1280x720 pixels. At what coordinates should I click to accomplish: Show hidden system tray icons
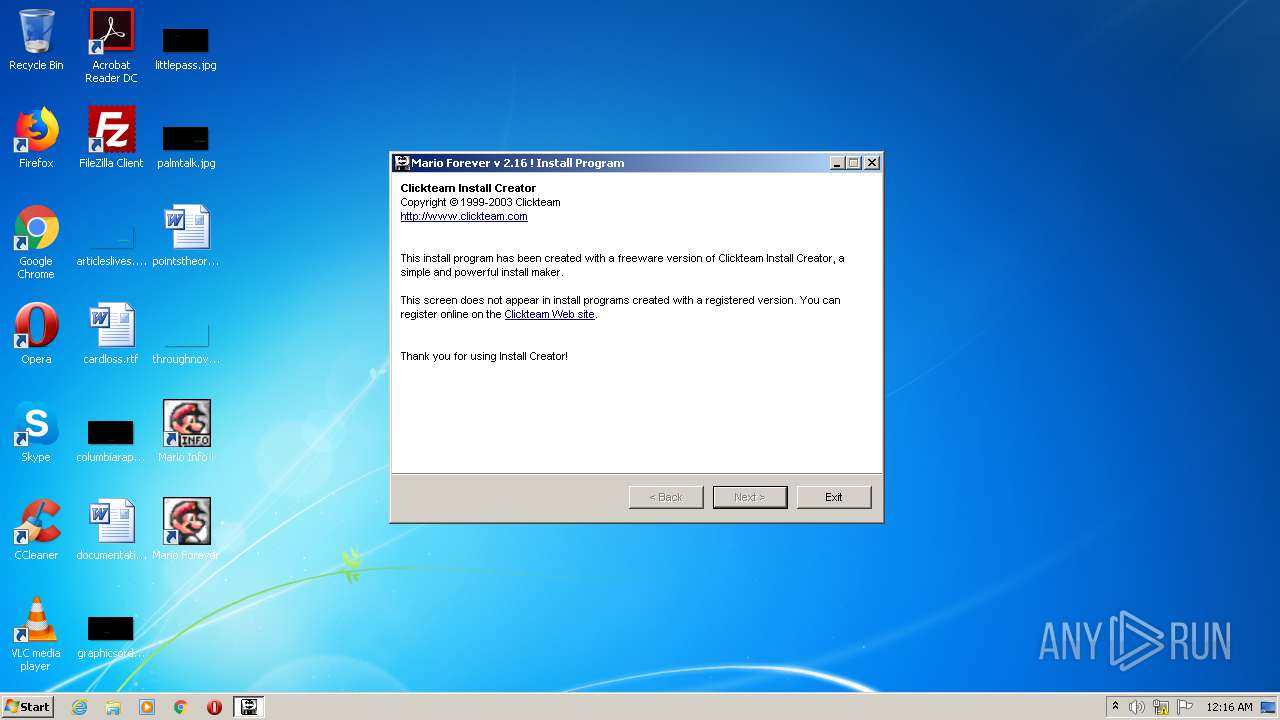tap(1115, 706)
